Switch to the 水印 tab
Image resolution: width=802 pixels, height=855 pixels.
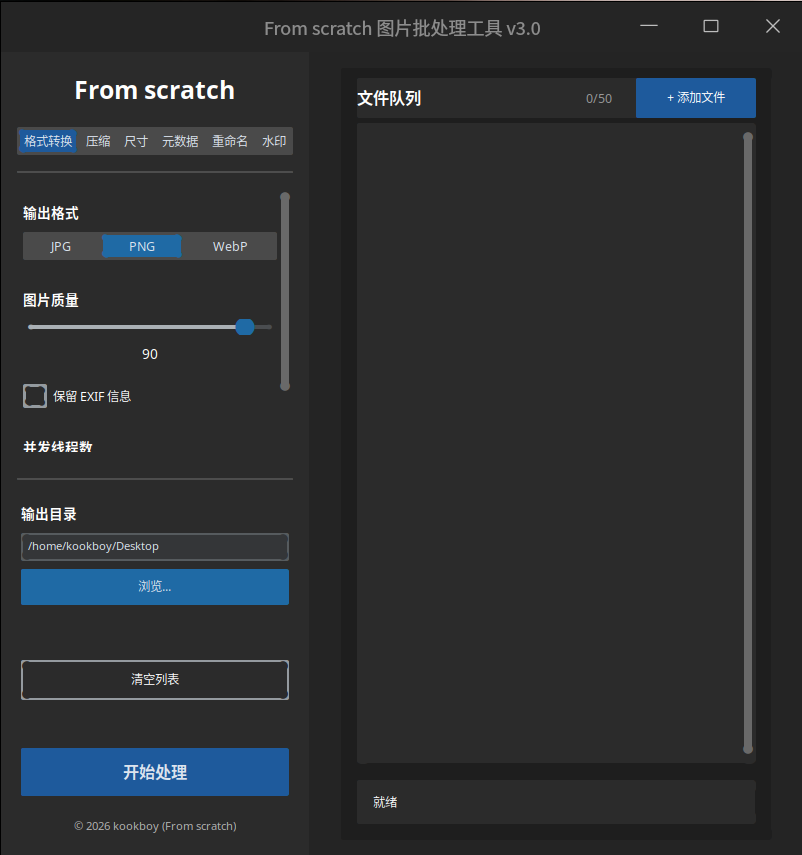(274, 141)
